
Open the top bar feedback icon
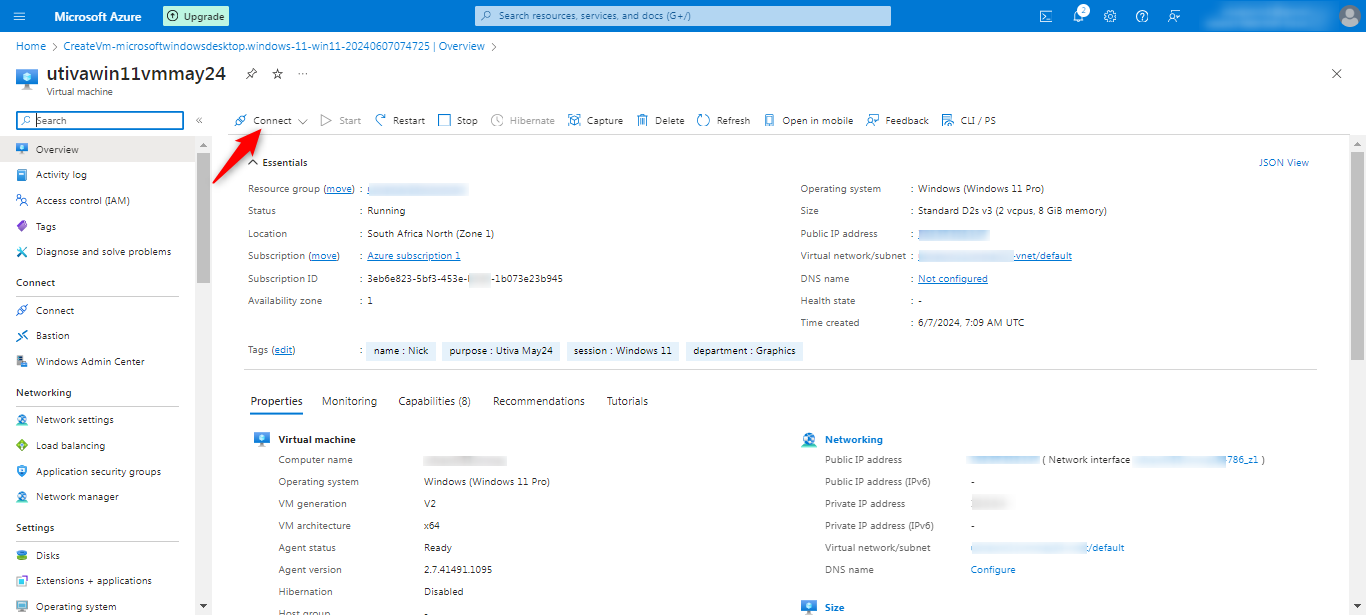(1174, 16)
